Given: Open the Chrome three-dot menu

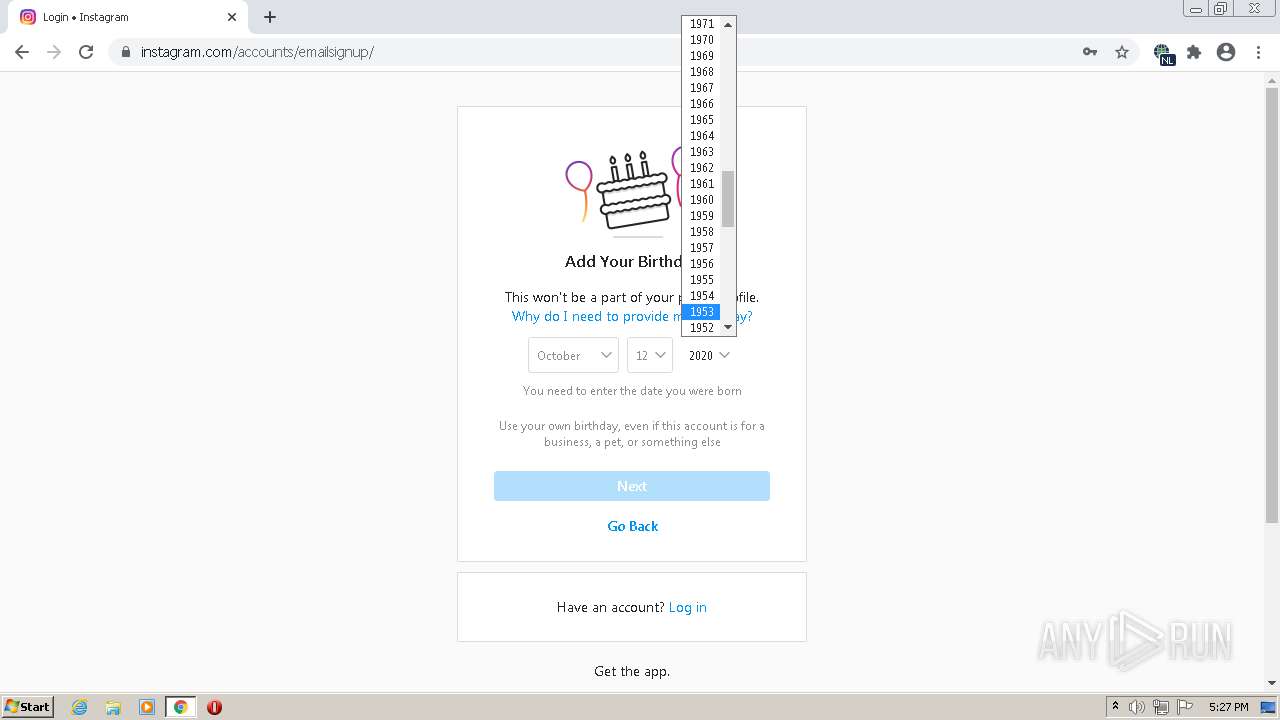Looking at the screenshot, I should (x=1258, y=52).
